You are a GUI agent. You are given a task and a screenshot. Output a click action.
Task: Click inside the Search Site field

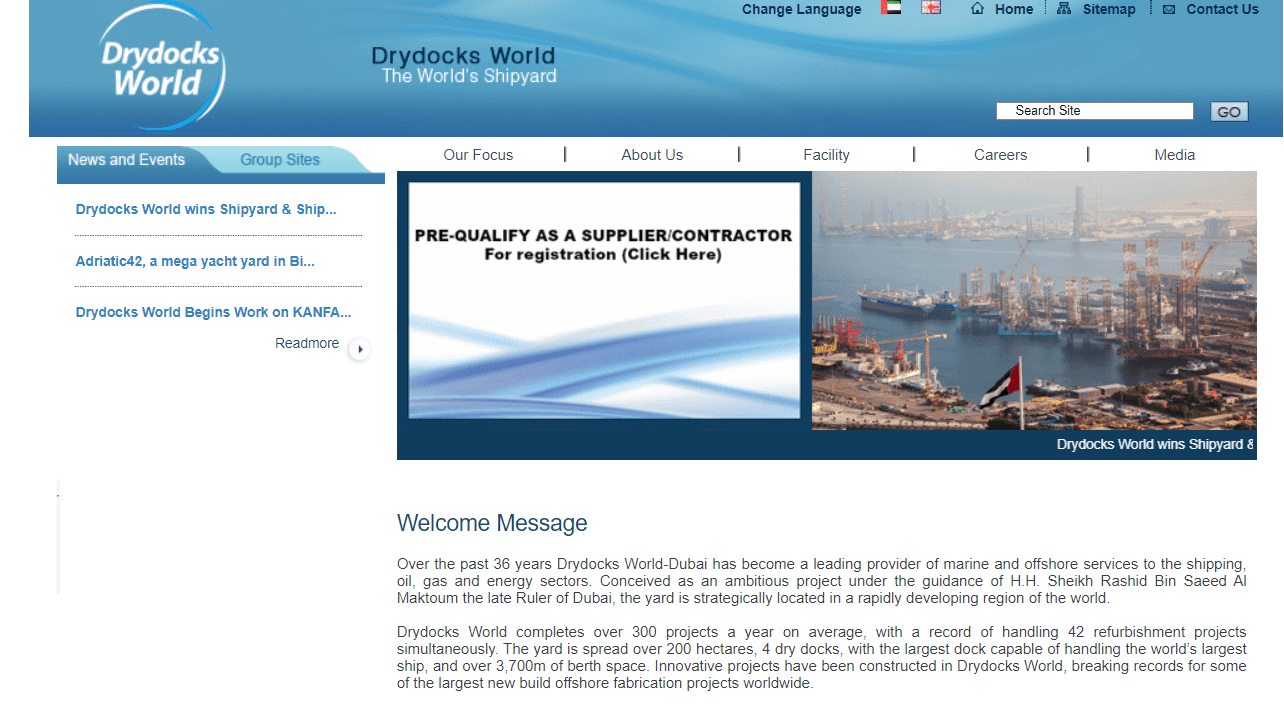pos(1095,111)
